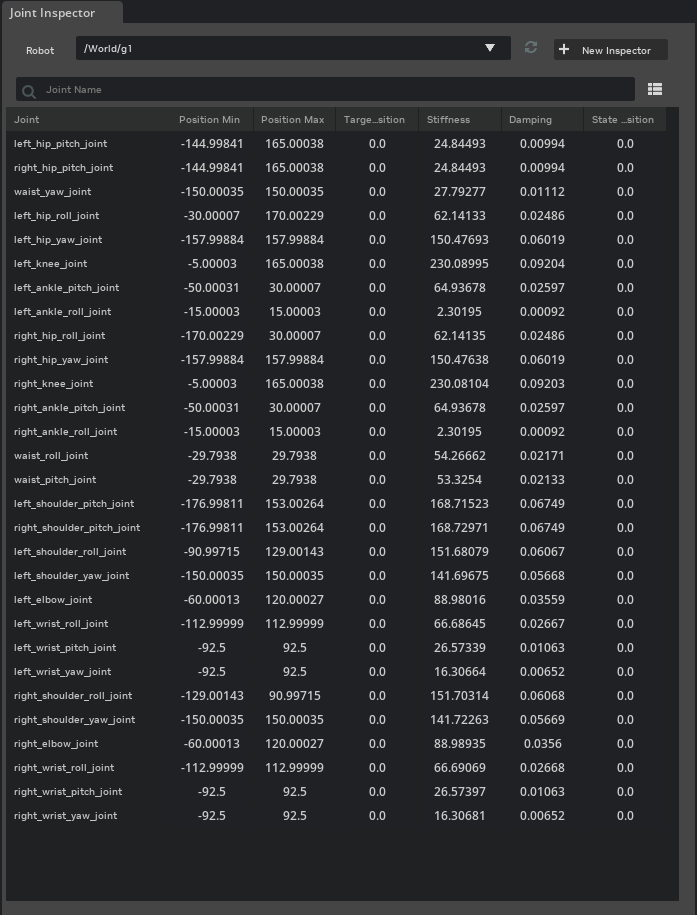The width and height of the screenshot is (697, 915).
Task: Select the waist_yaw_joint row
Action: [x=336, y=191]
